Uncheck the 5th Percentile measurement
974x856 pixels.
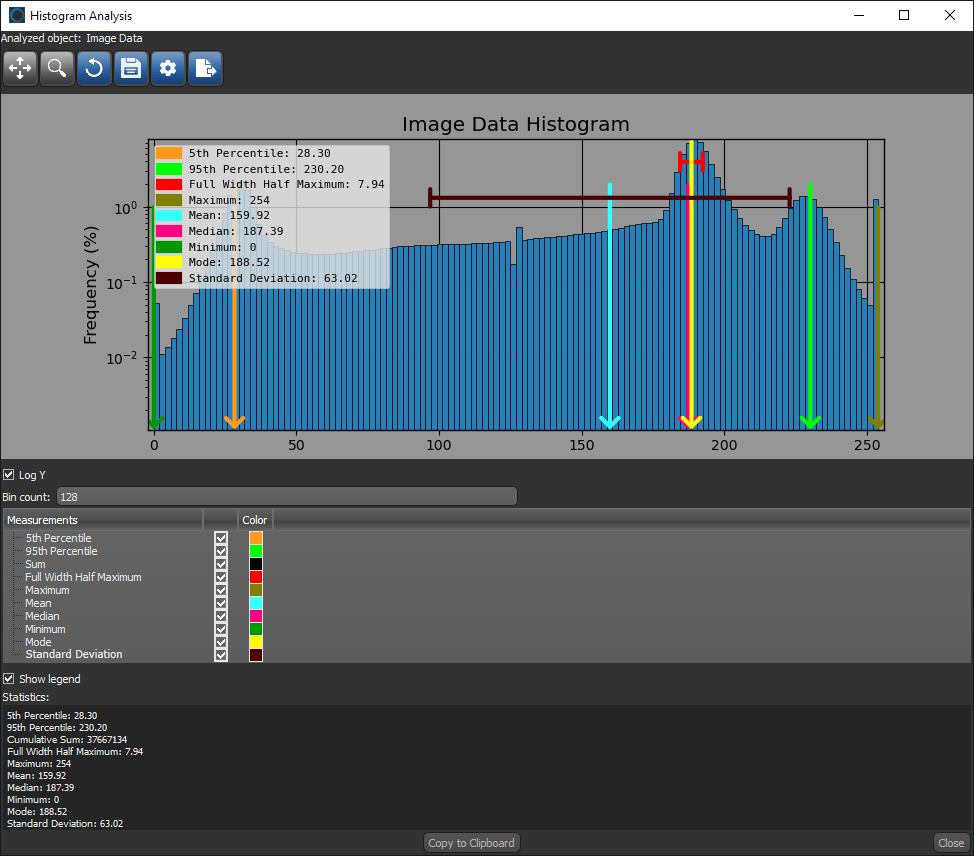[220, 538]
